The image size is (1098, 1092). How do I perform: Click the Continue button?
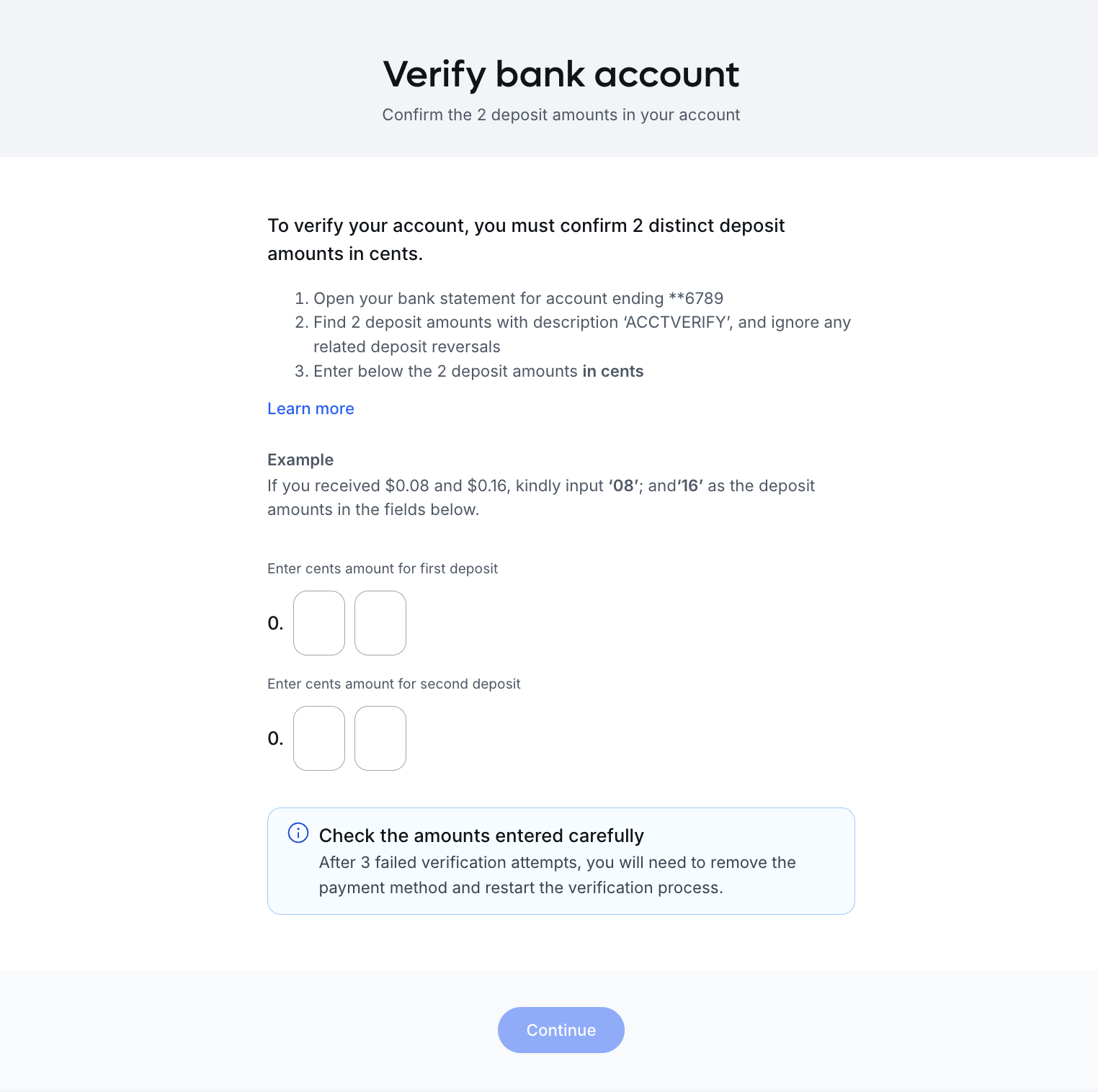(x=561, y=1030)
